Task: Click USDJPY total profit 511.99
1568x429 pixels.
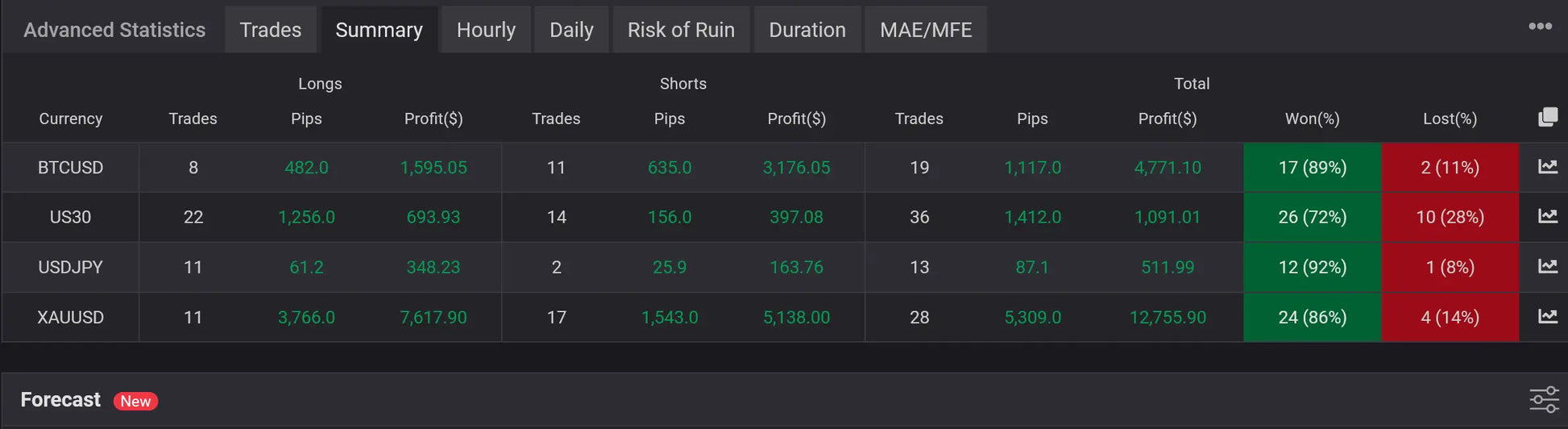Action: point(1168,267)
